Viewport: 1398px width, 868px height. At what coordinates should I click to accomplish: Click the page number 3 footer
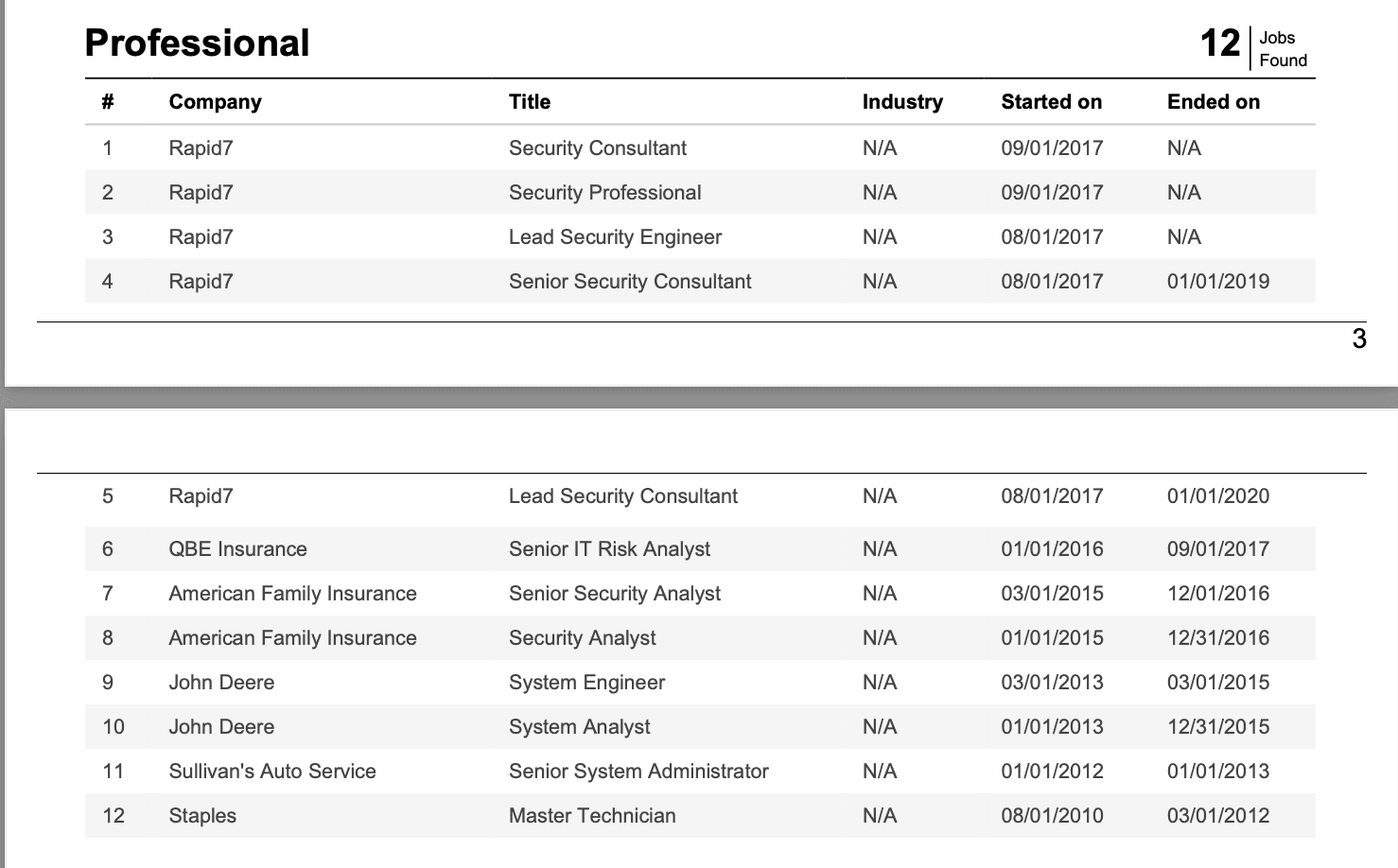click(x=1358, y=339)
